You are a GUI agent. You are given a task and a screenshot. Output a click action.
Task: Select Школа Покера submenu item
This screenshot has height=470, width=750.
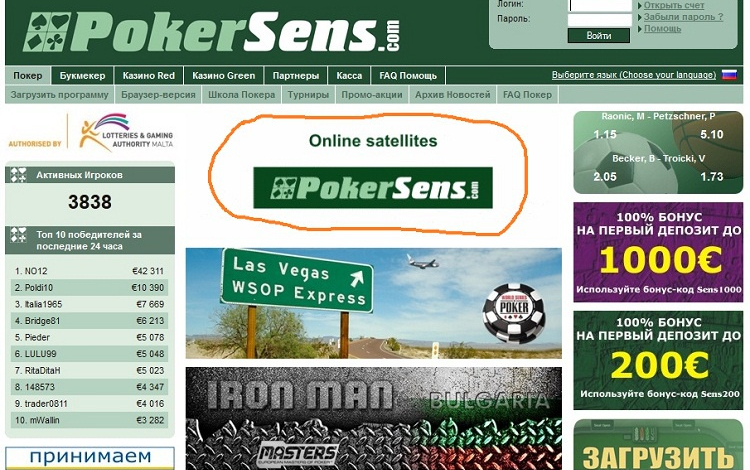(x=242, y=95)
